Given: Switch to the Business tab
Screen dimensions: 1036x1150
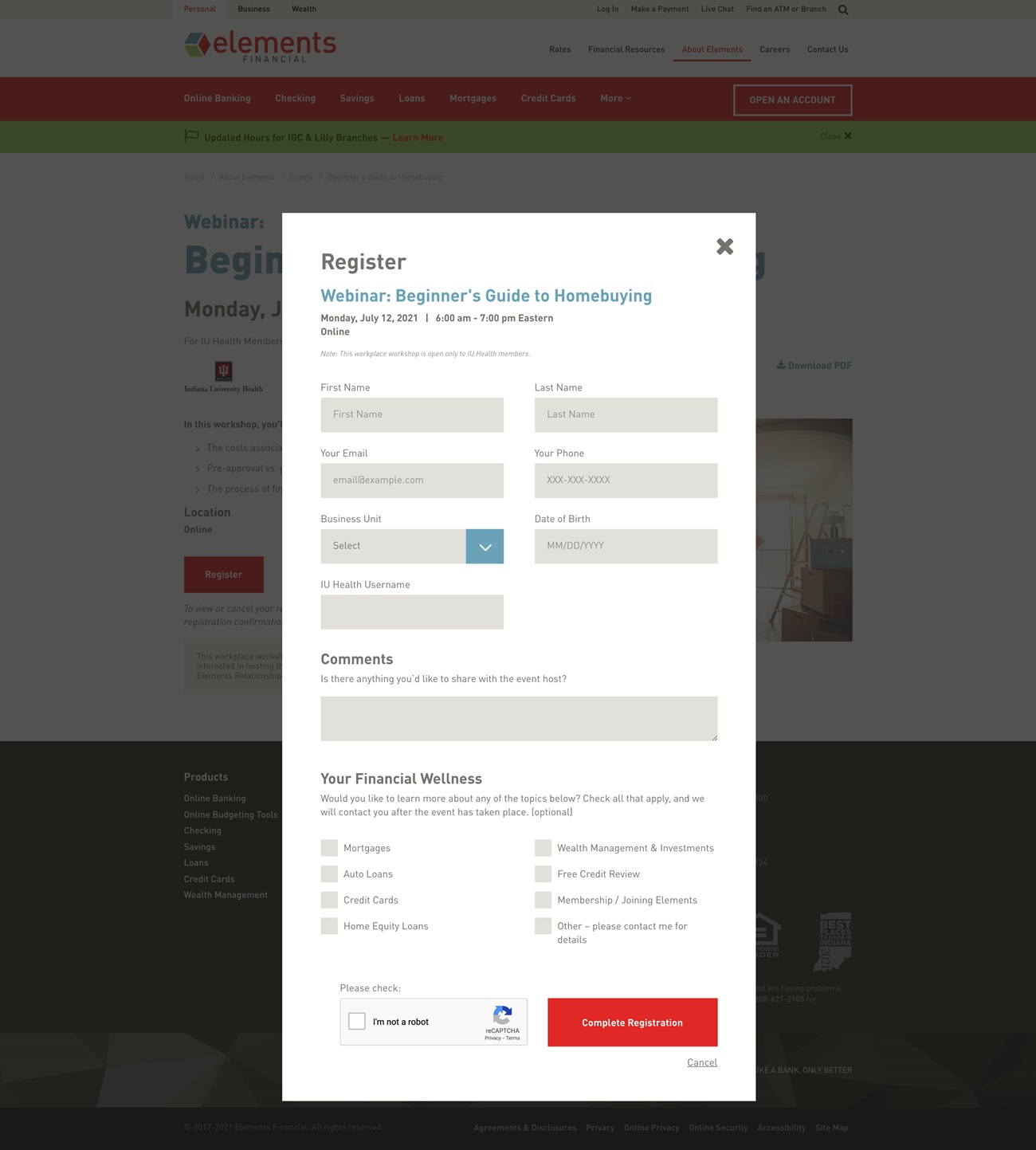Looking at the screenshot, I should pyautogui.click(x=253, y=10).
